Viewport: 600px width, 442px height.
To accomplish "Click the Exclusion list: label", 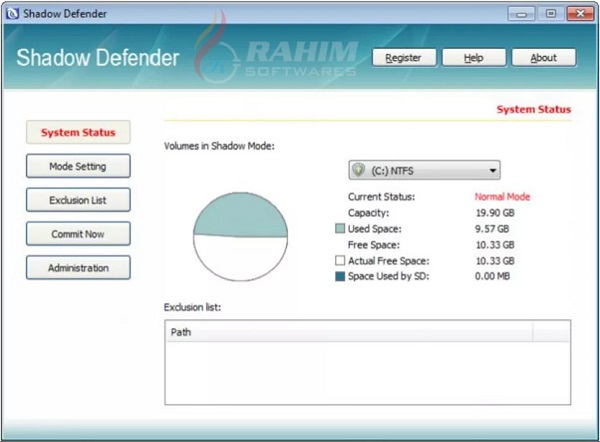I will coord(192,307).
